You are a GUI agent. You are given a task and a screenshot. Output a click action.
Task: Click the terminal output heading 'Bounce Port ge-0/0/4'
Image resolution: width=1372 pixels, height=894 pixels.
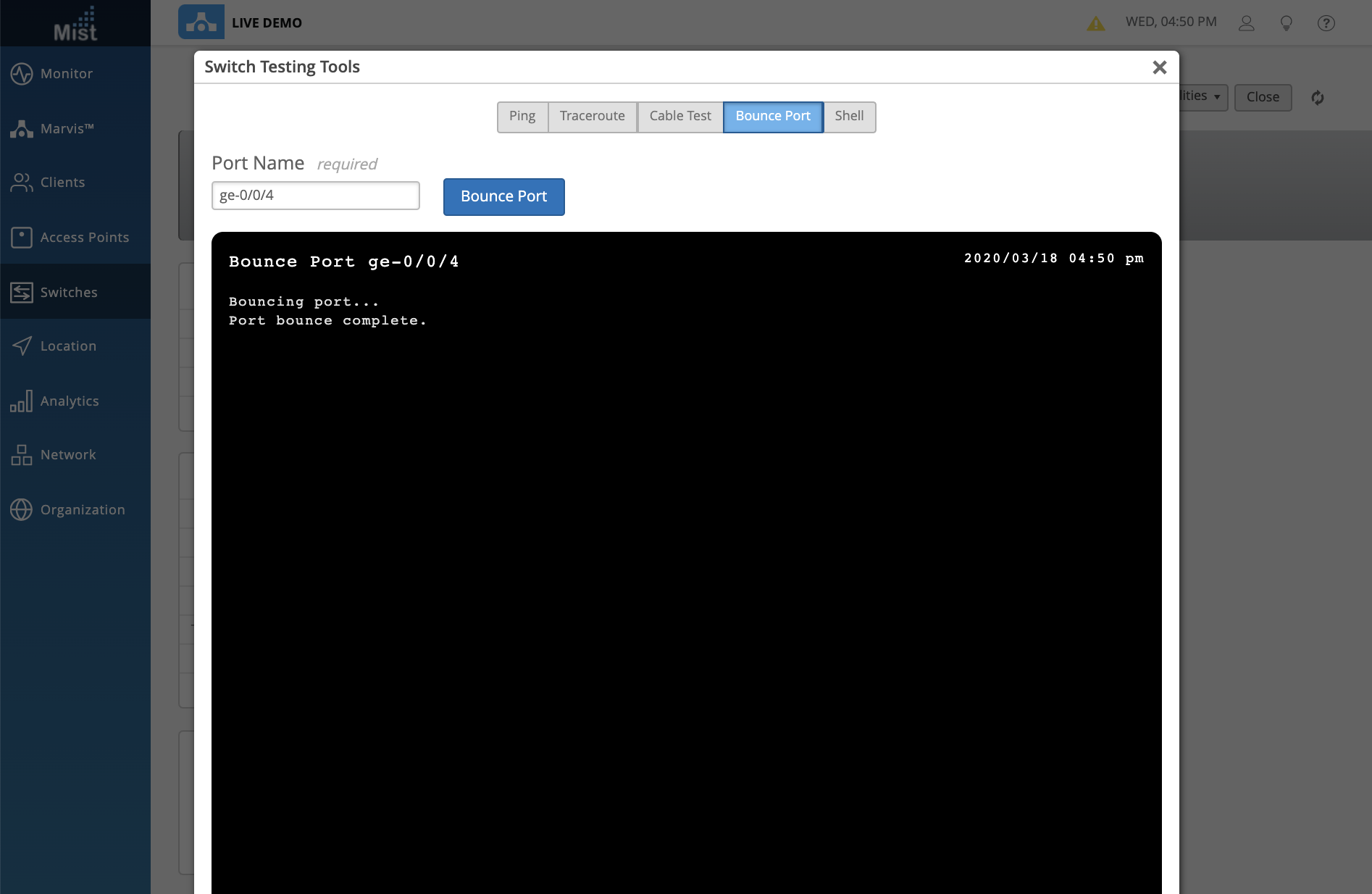point(343,262)
